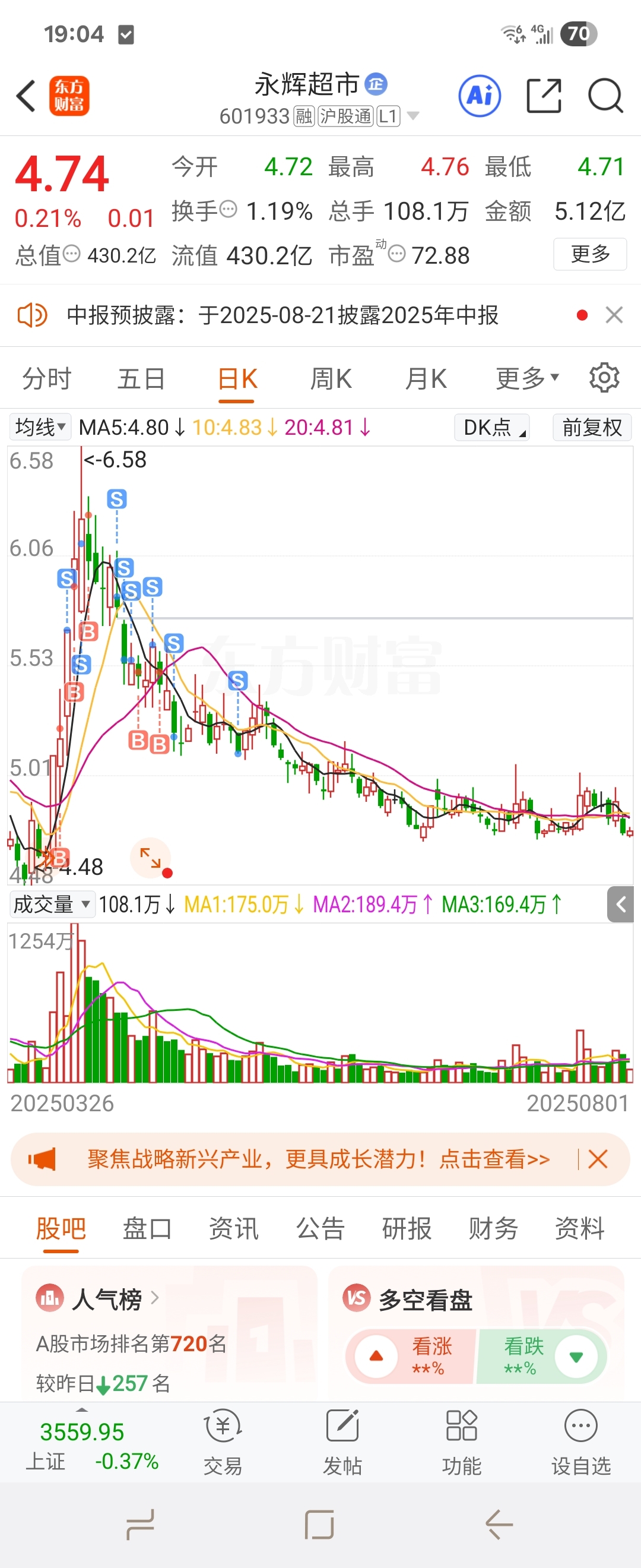641x1568 pixels.
Task: Expand the 更多 chart period dropdown
Action: tap(527, 378)
